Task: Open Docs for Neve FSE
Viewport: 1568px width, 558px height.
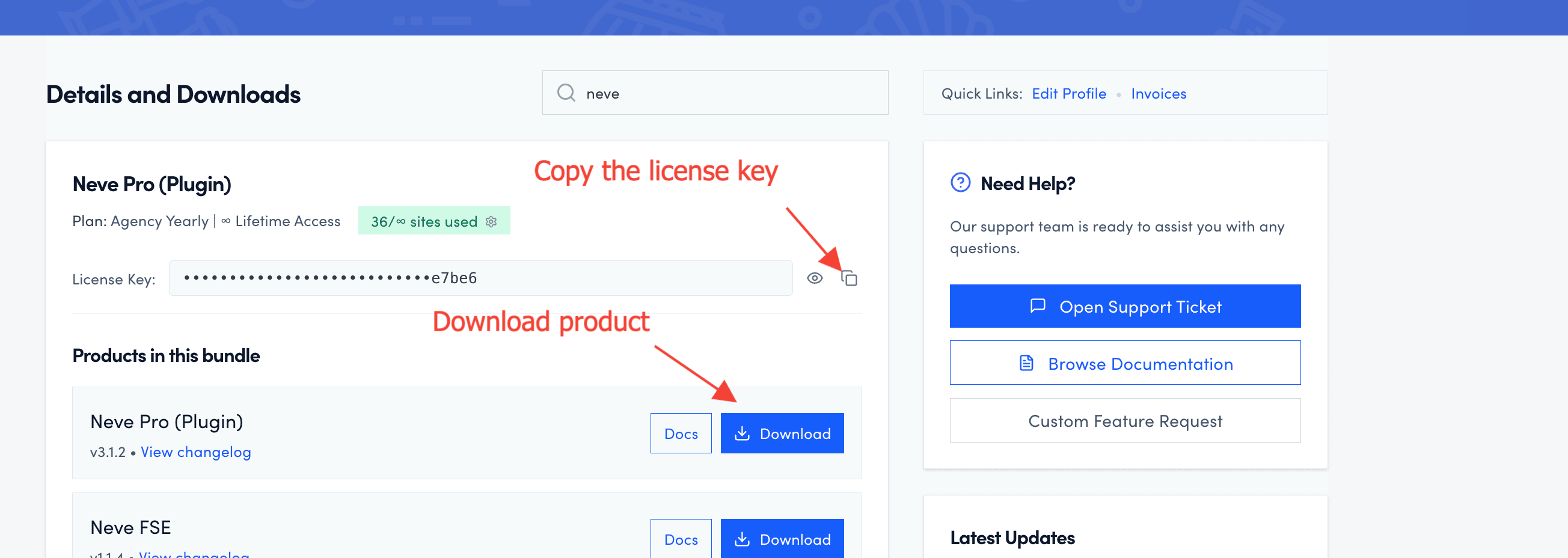Action: coord(681,539)
